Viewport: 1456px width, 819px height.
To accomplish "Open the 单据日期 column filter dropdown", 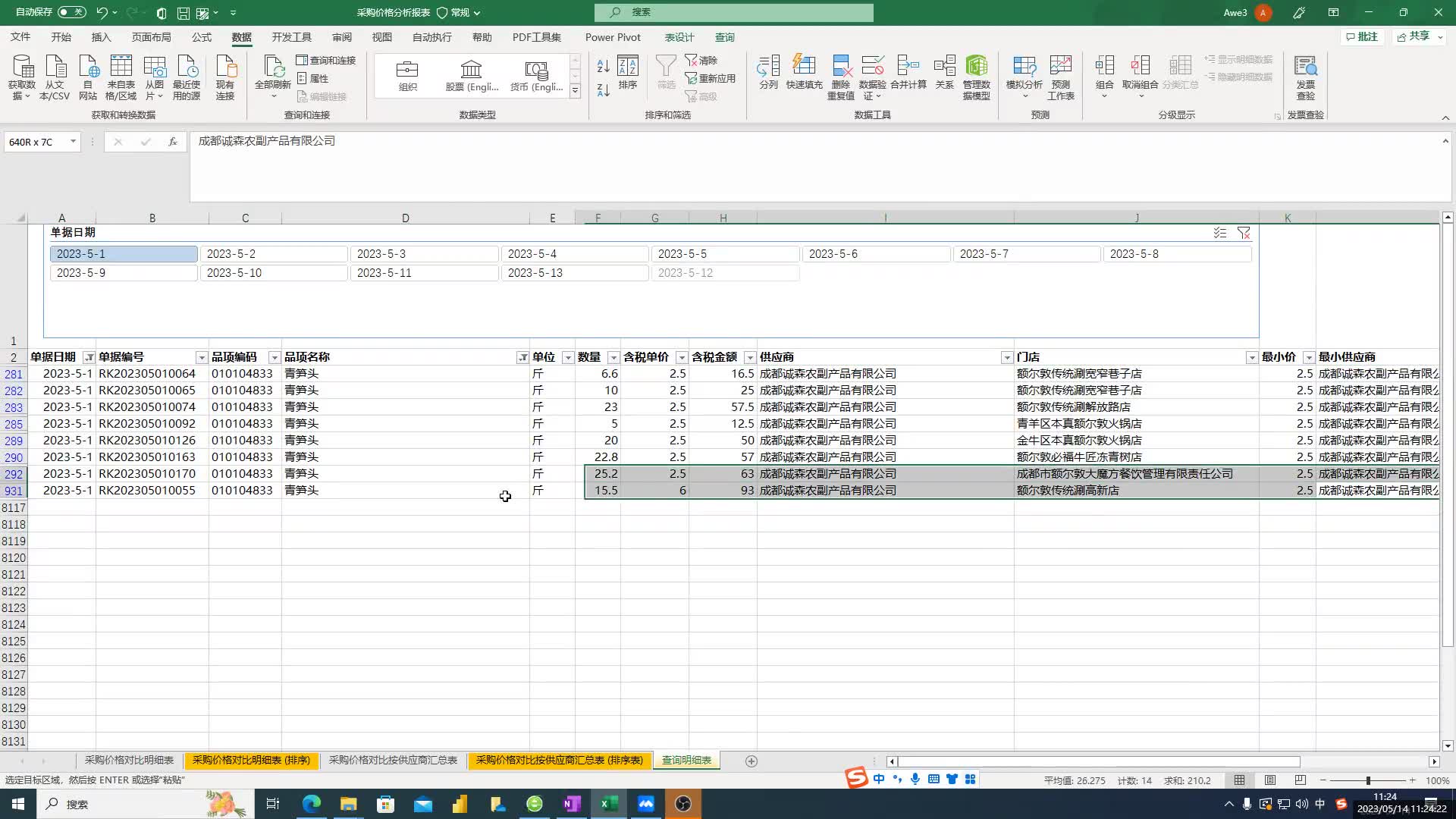I will [89, 358].
